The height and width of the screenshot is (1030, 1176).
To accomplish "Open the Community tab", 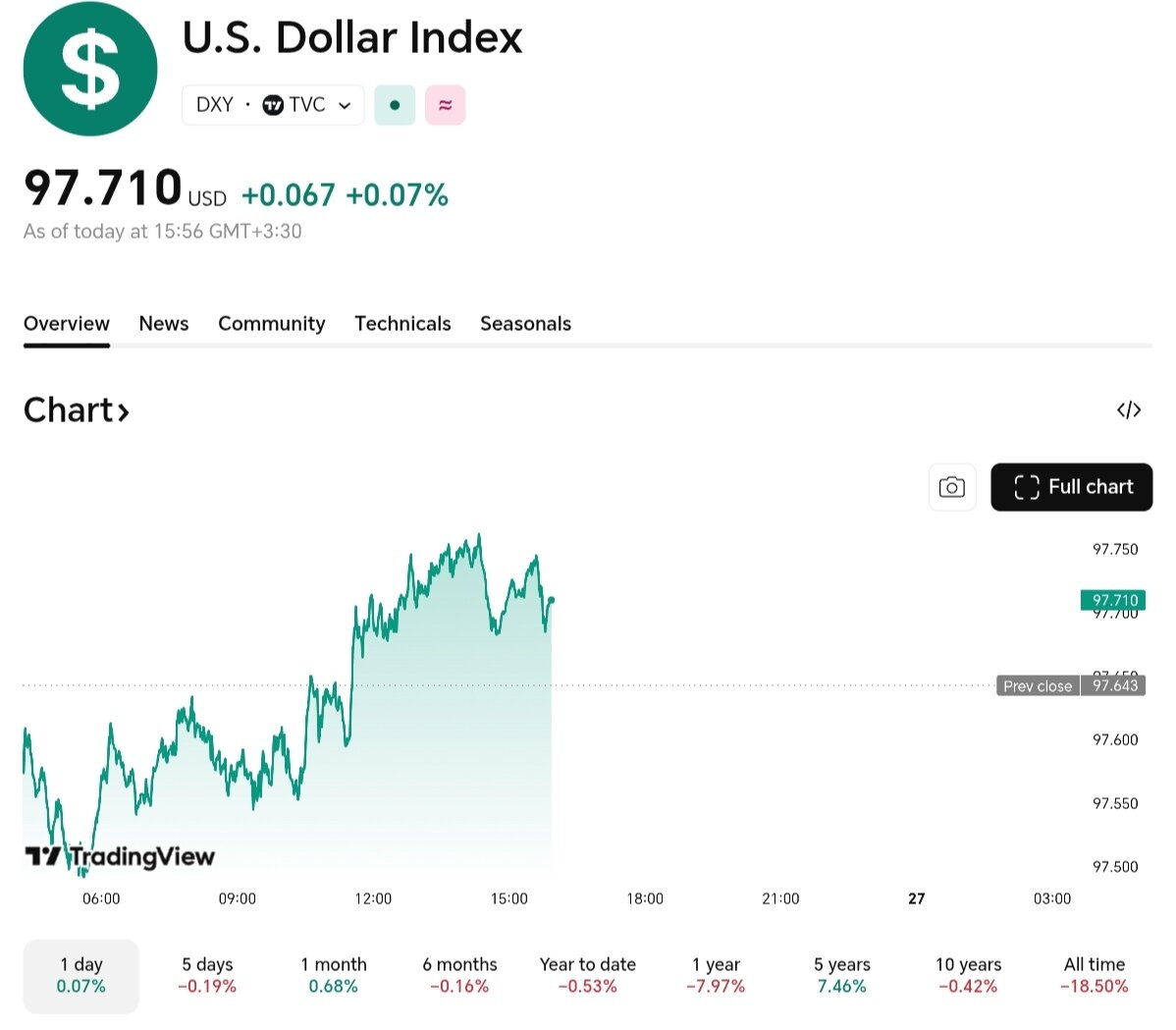I will [x=271, y=324].
